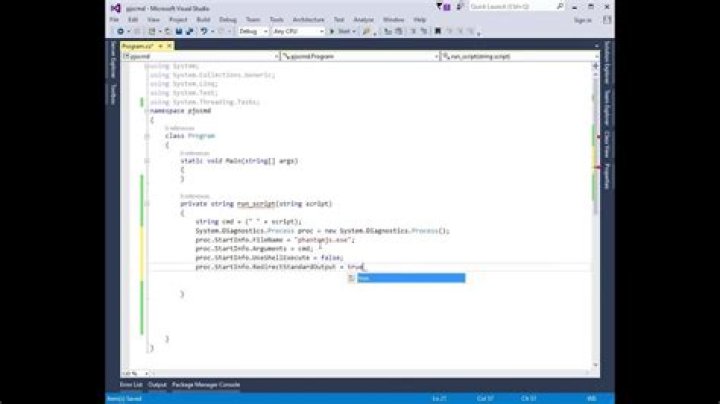720x404 pixels.
Task: Click the Navigate Backward toolbar icon
Action: pos(120,31)
